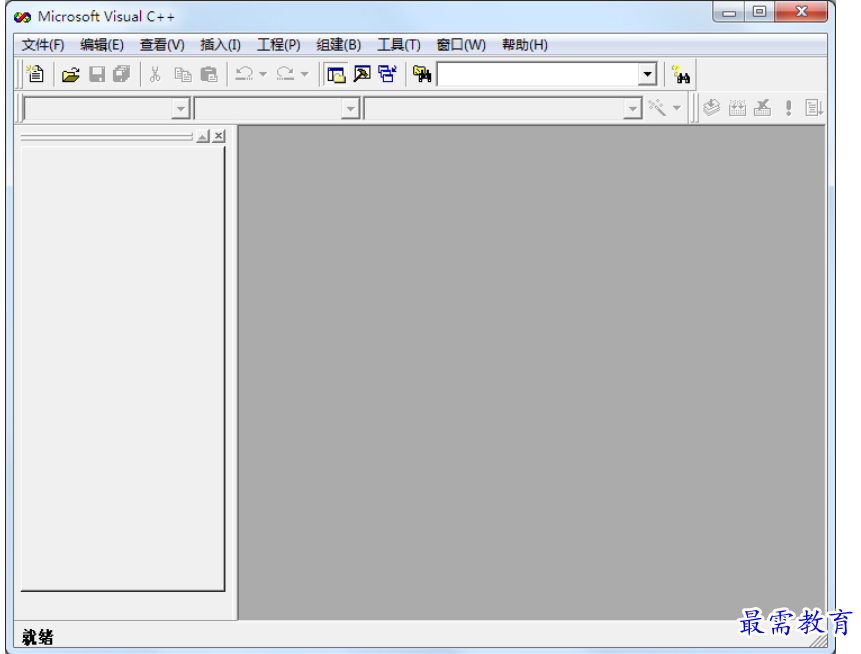Click the Go debug icon at toolbar end
The image size is (861, 654).
(x=814, y=108)
